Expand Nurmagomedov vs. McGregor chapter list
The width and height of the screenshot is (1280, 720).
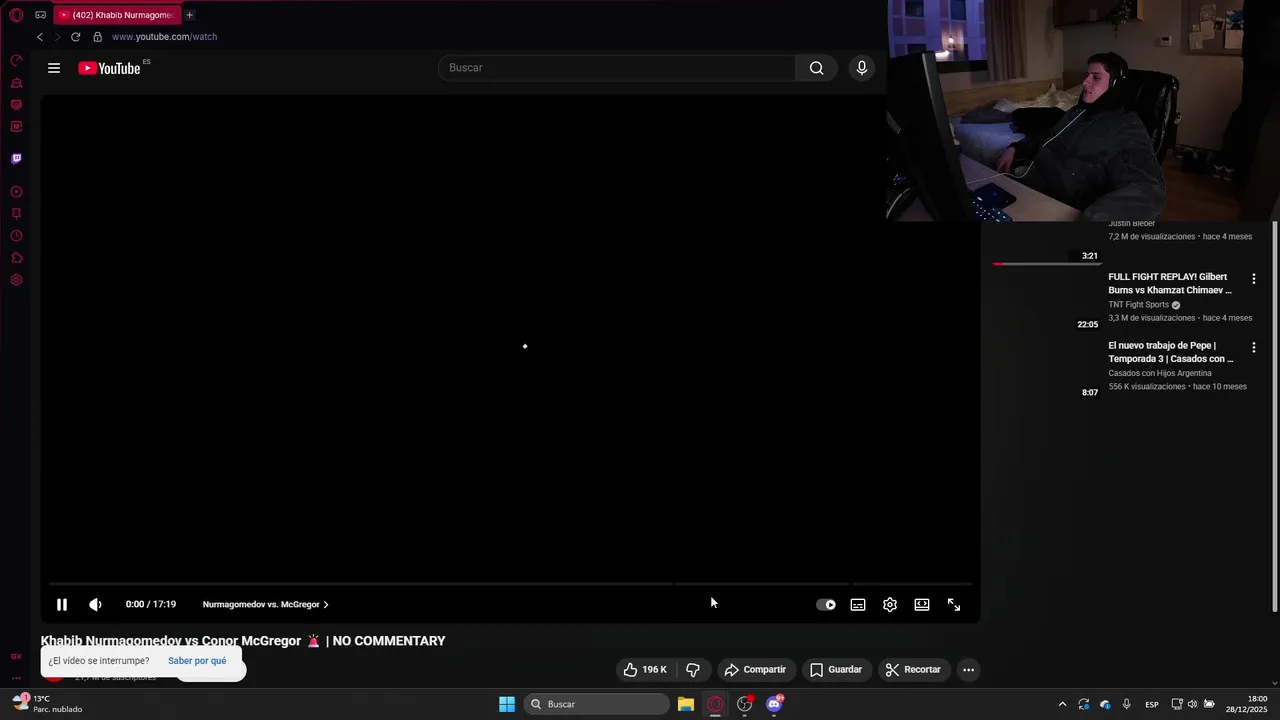point(265,604)
